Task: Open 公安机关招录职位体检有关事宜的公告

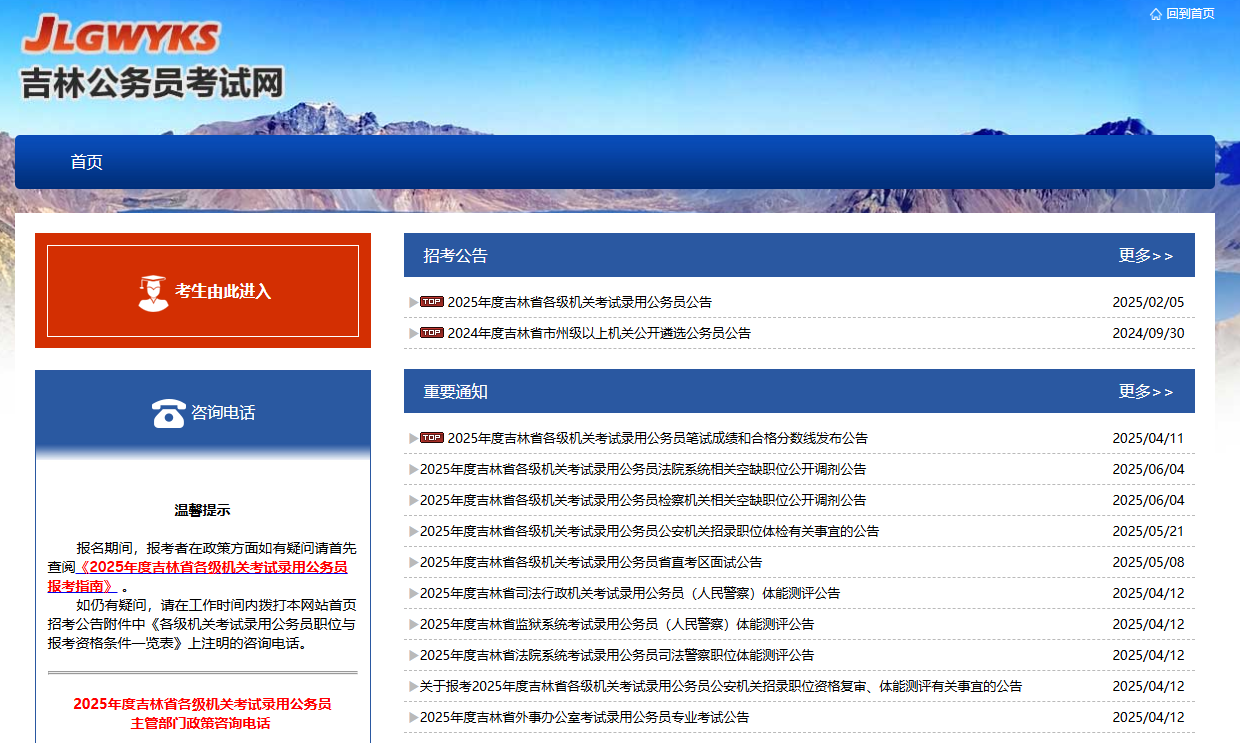Action: pyautogui.click(x=649, y=531)
